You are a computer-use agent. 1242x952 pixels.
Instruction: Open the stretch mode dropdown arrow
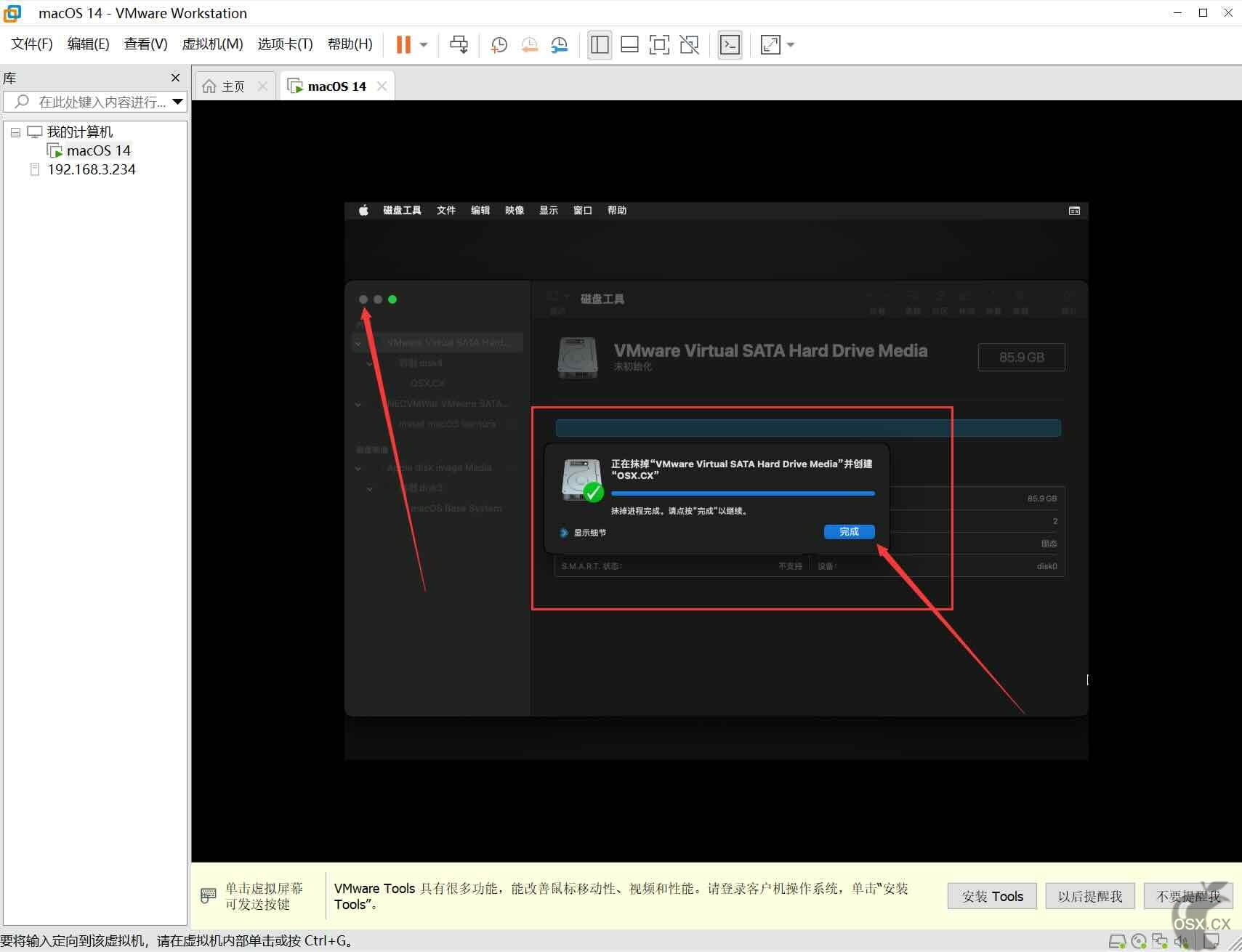pos(791,45)
